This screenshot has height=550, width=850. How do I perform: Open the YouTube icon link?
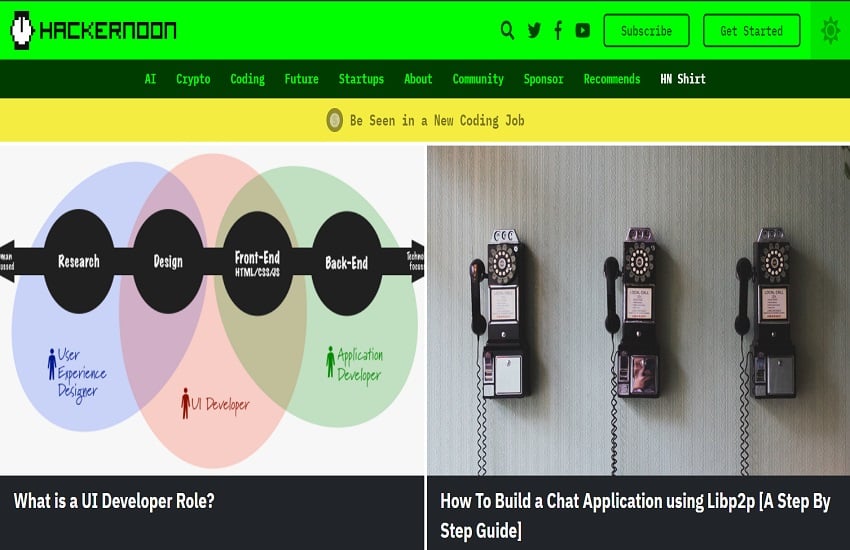pos(583,30)
